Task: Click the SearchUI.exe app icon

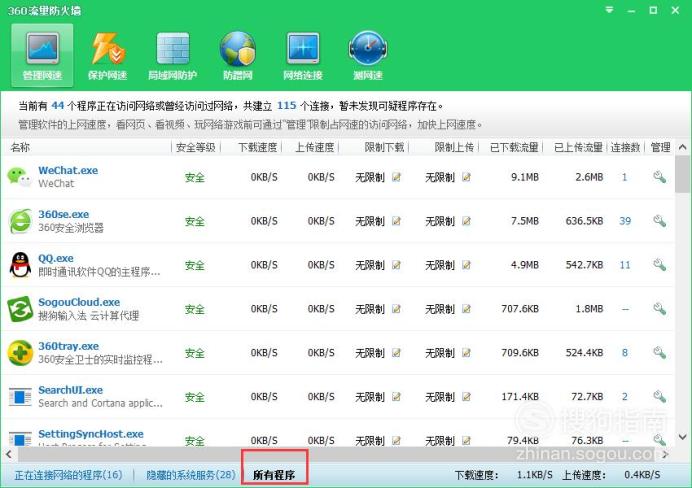Action: (20, 397)
